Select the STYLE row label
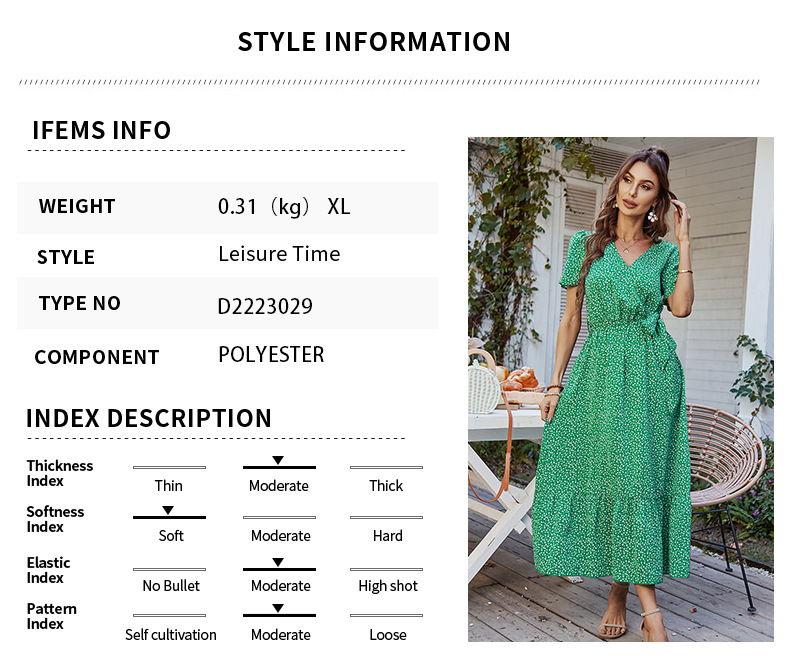Image resolution: width=790 pixels, height=664 pixels. point(66,257)
